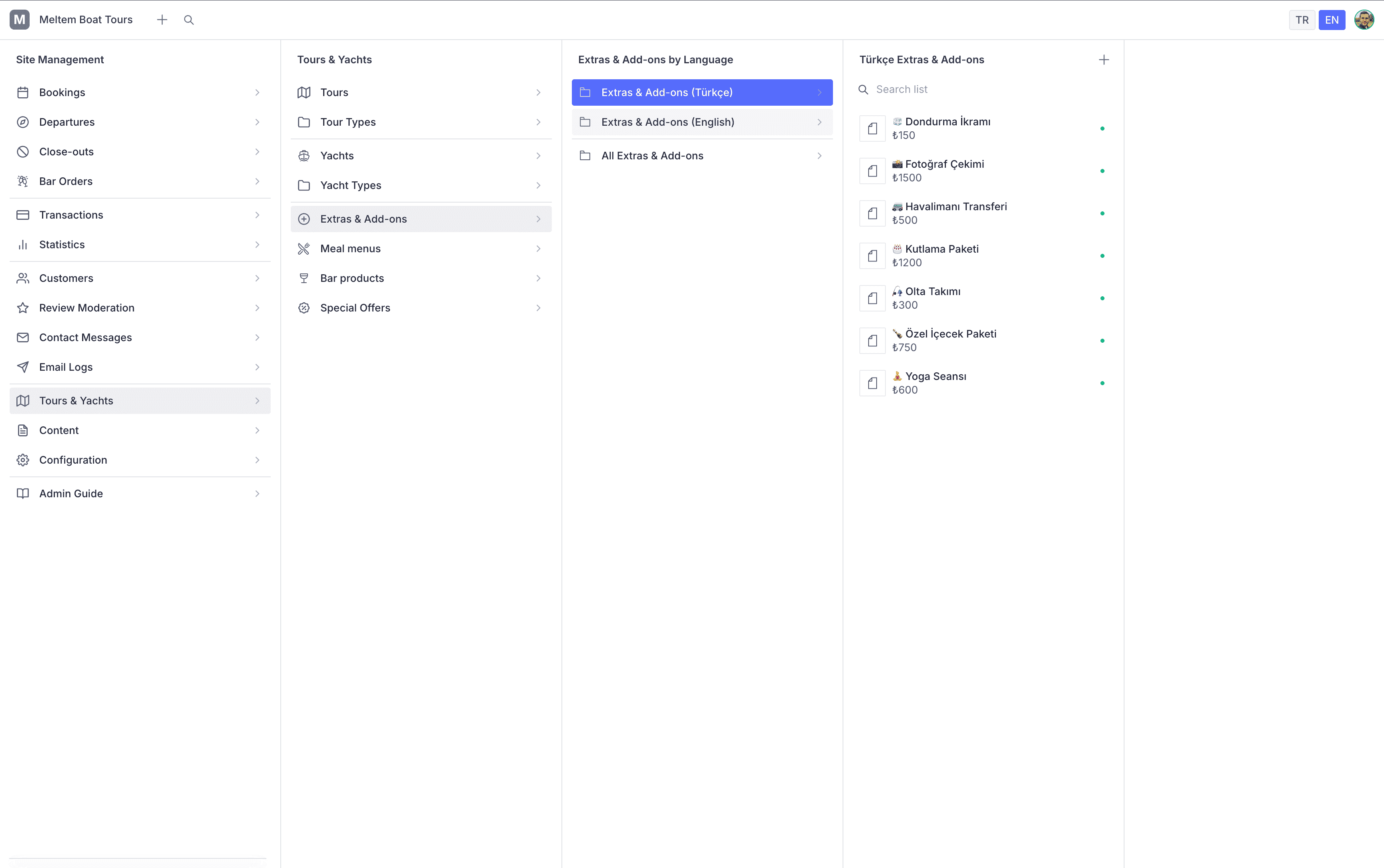Click the Meal menus utensils icon
This screenshot has height=868, width=1384.
pyautogui.click(x=304, y=249)
